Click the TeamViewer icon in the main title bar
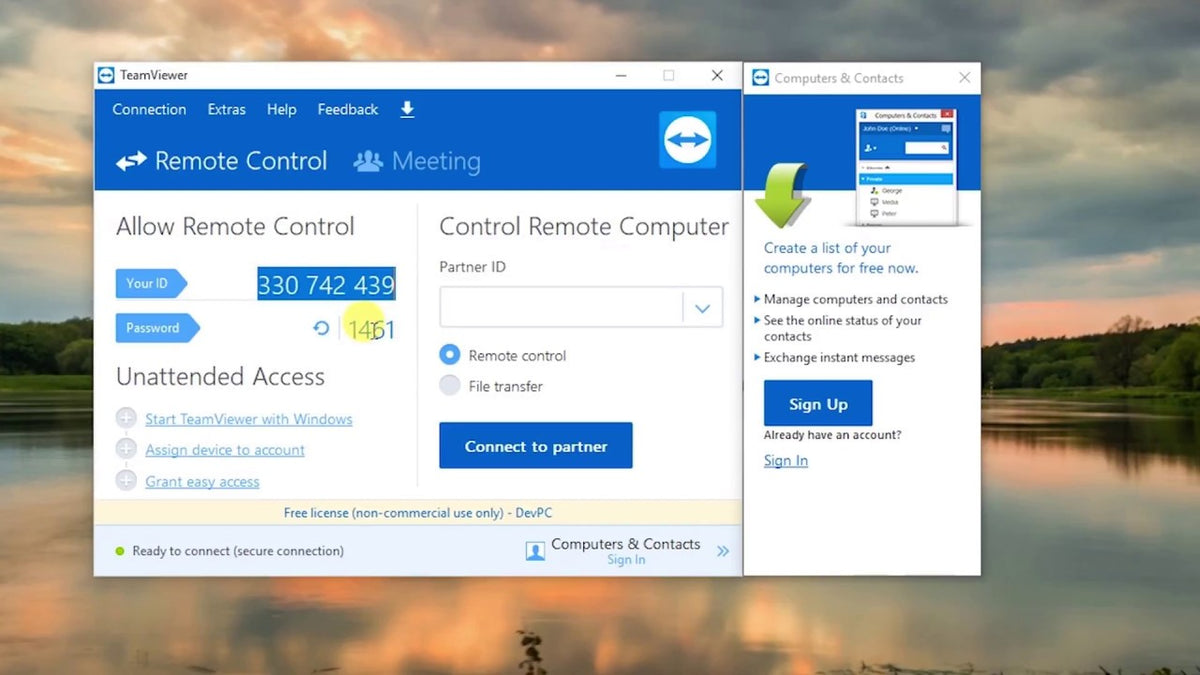The width and height of the screenshot is (1200, 675). (106, 75)
